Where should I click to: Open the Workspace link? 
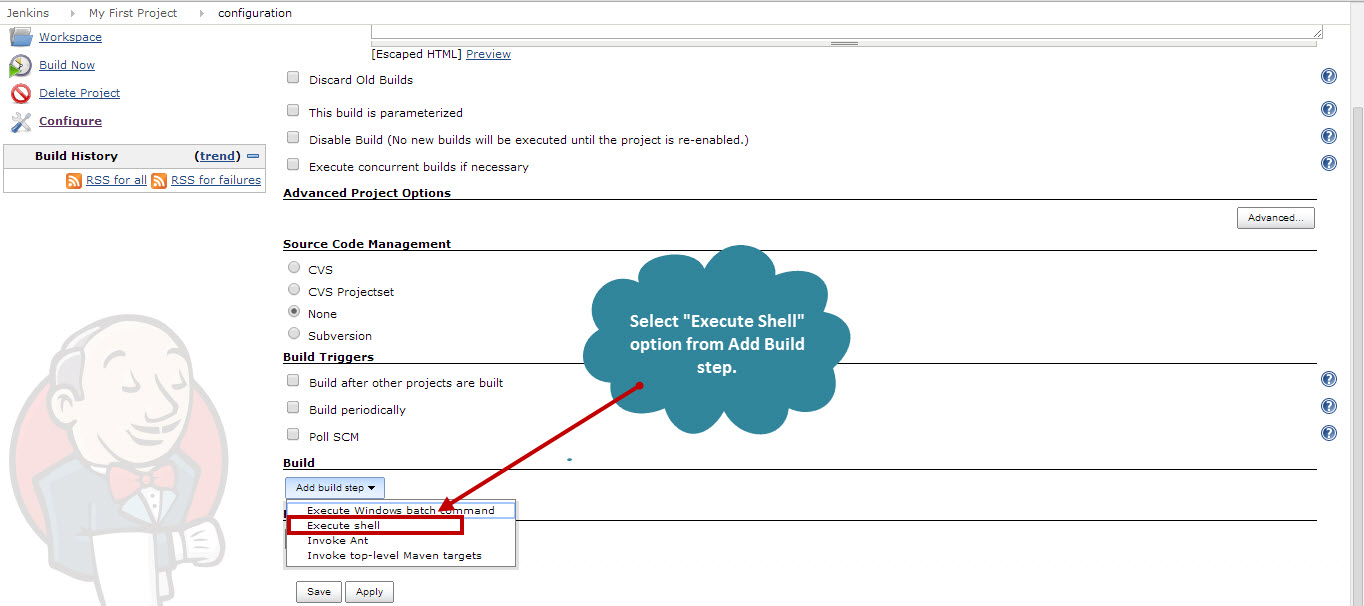click(70, 37)
